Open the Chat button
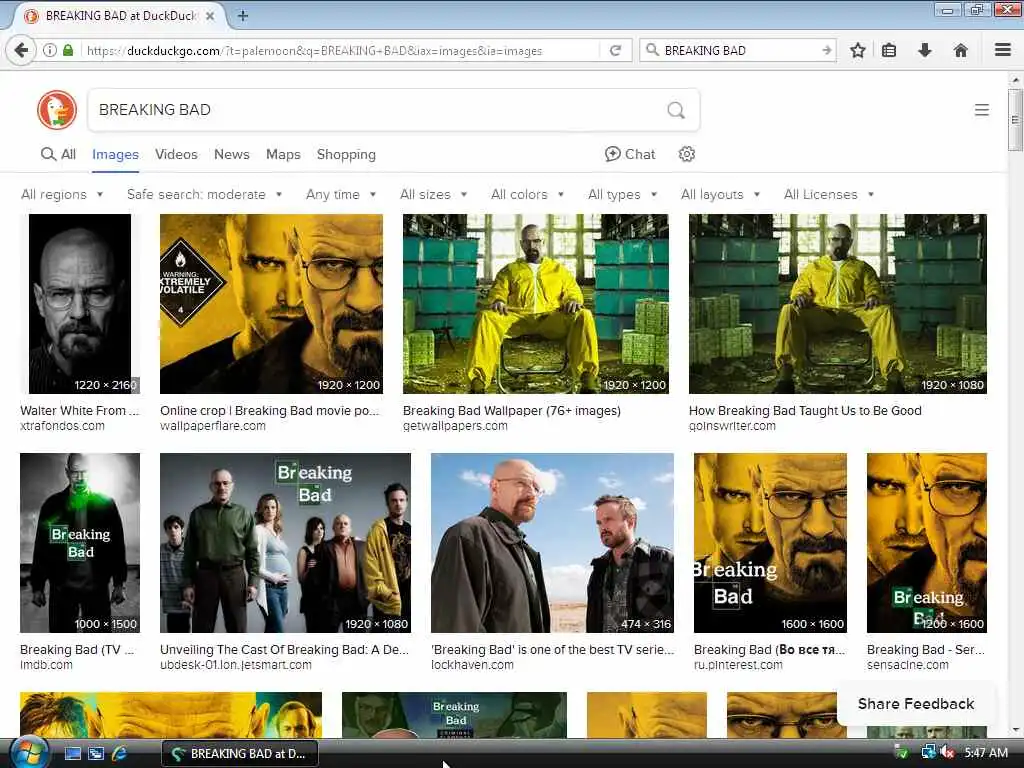The image size is (1024, 768). click(630, 154)
